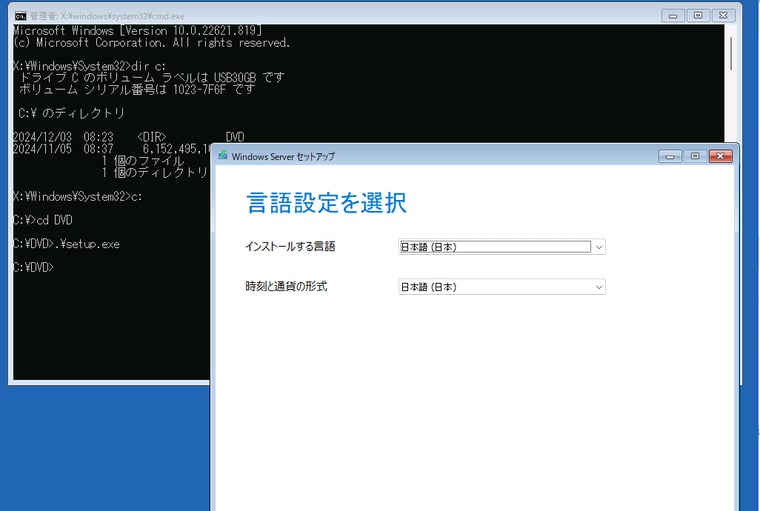Click the 1 個のファイル summary line

pos(143,160)
